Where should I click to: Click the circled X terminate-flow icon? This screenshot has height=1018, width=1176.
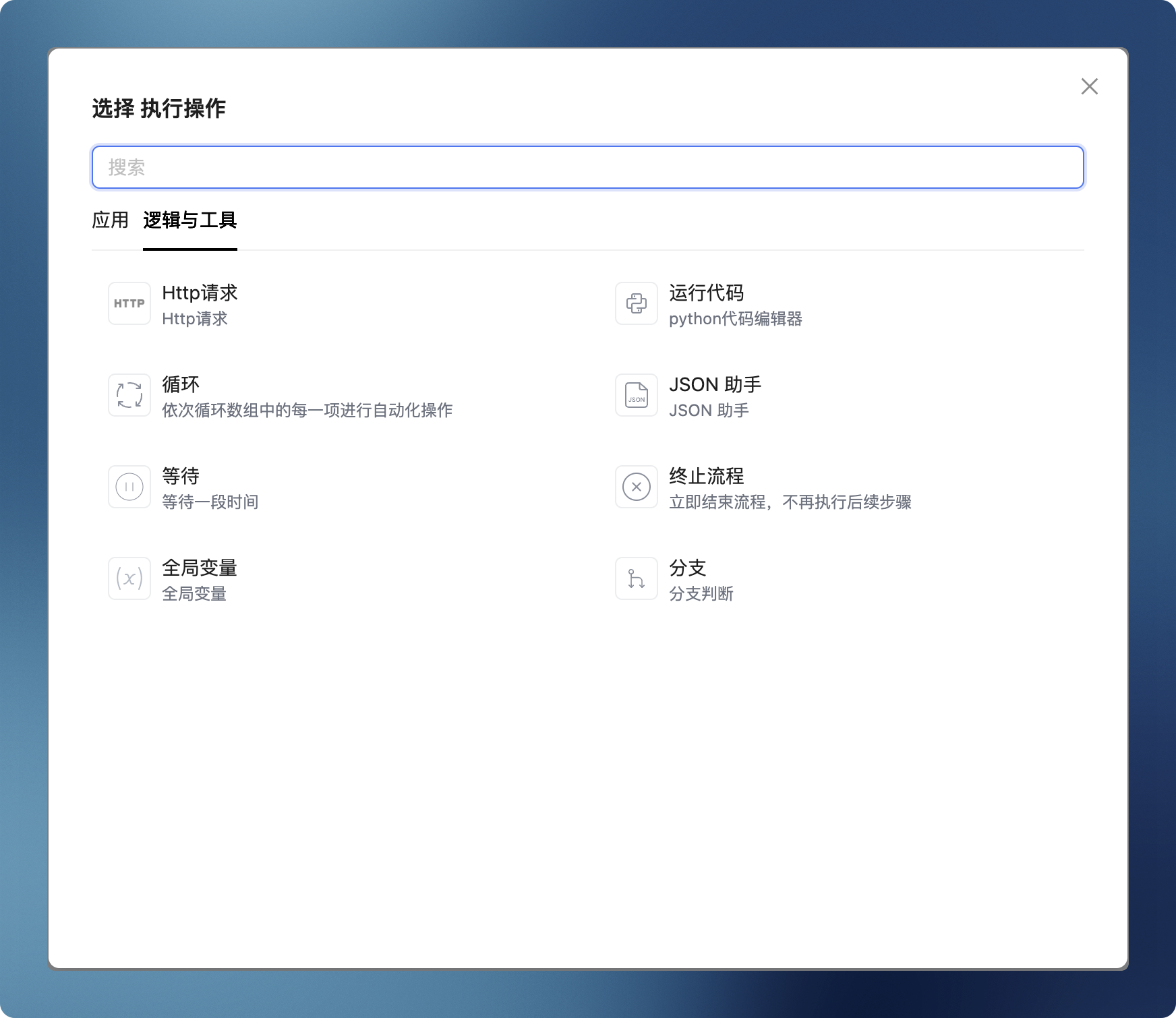(636, 487)
